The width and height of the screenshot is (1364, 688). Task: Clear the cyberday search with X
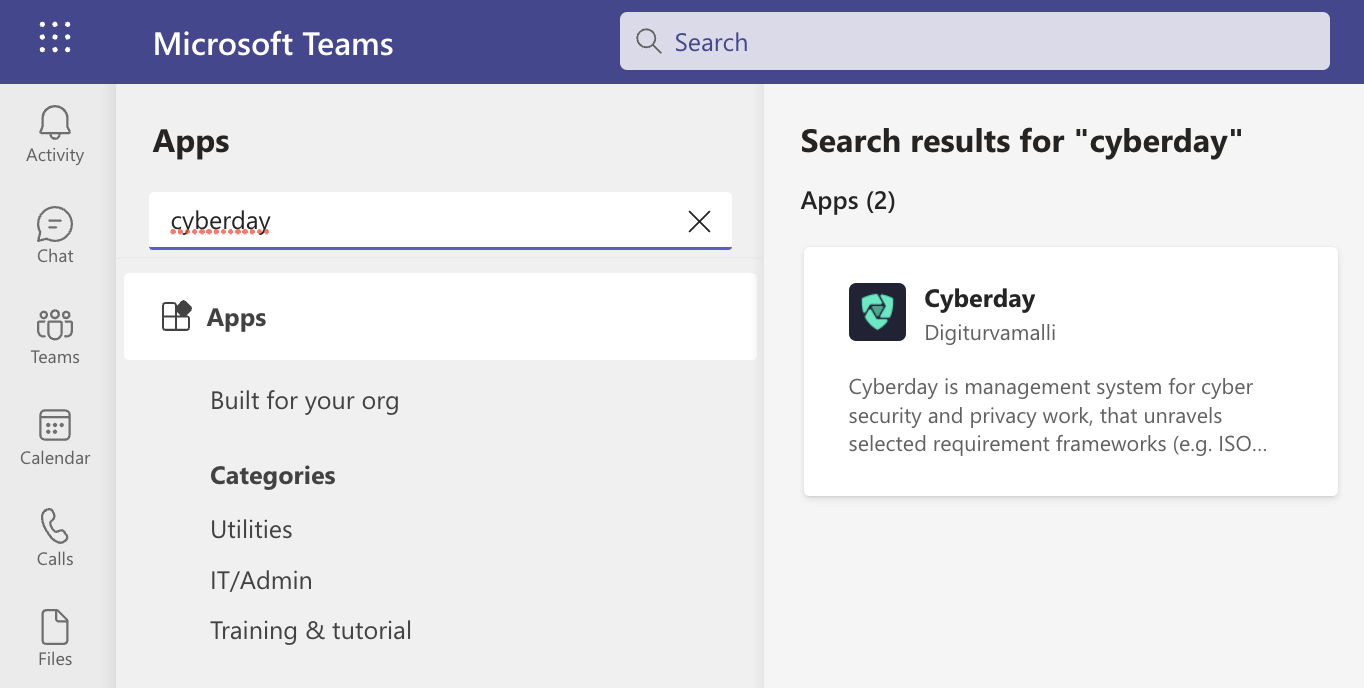click(699, 221)
